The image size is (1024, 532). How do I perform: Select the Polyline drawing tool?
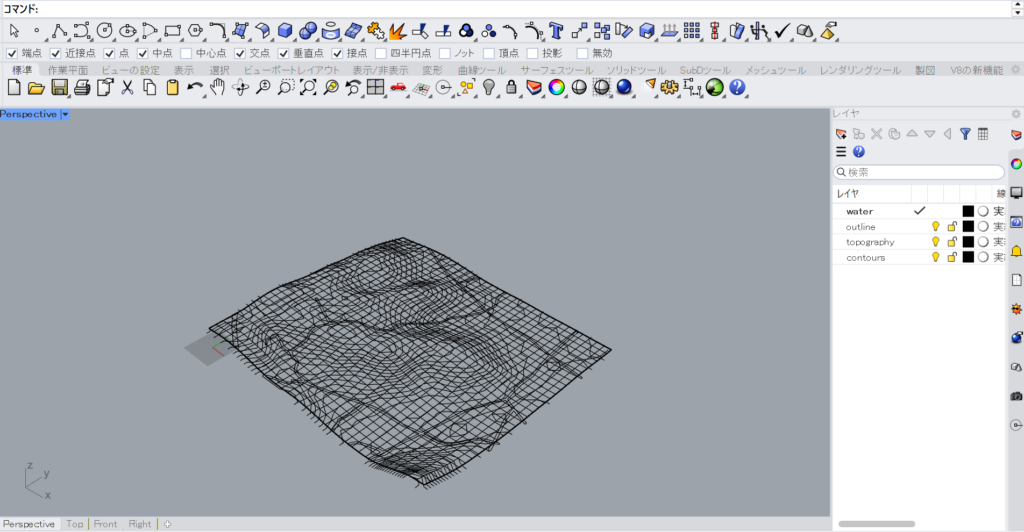(60, 30)
